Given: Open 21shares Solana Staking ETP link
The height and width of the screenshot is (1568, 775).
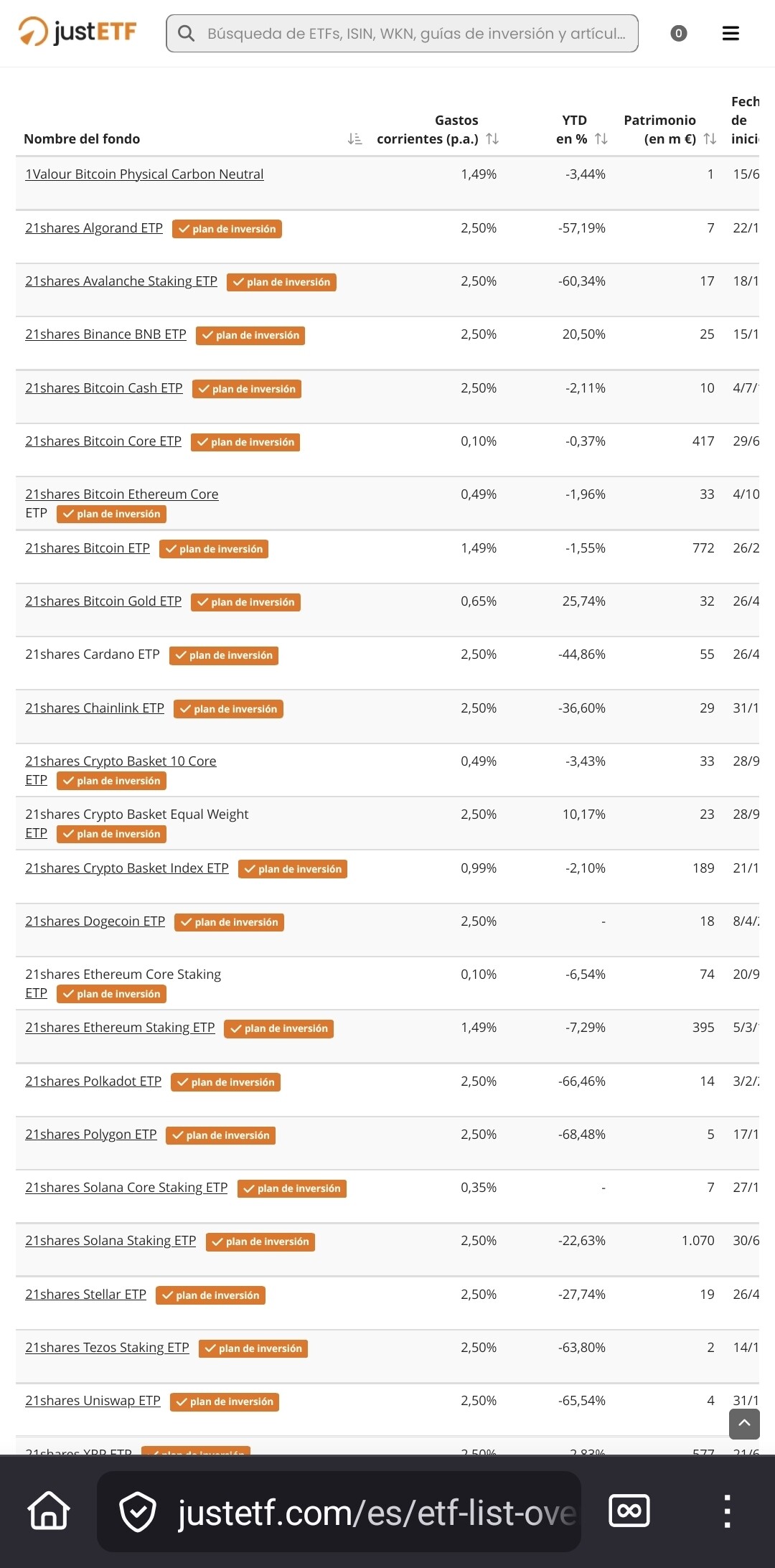Looking at the screenshot, I should point(111,1241).
